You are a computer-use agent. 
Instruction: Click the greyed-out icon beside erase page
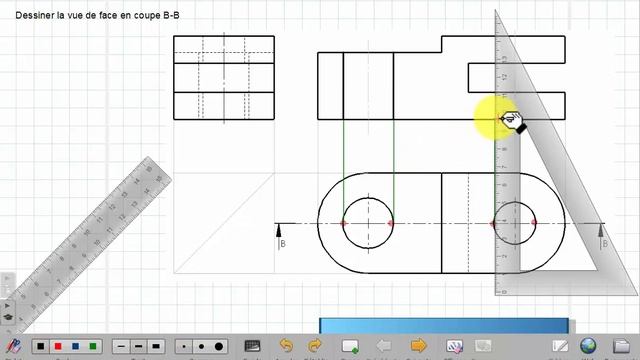pyautogui.click(x=483, y=346)
